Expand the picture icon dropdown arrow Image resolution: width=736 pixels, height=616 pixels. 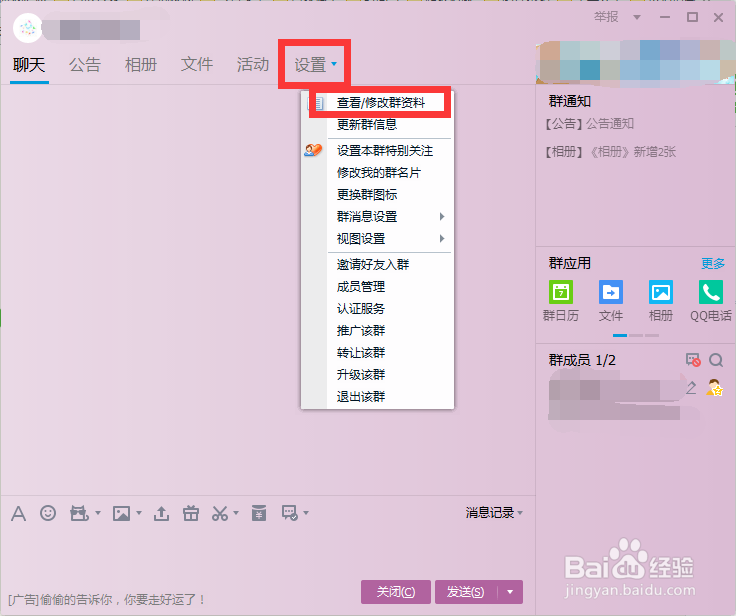point(139,513)
